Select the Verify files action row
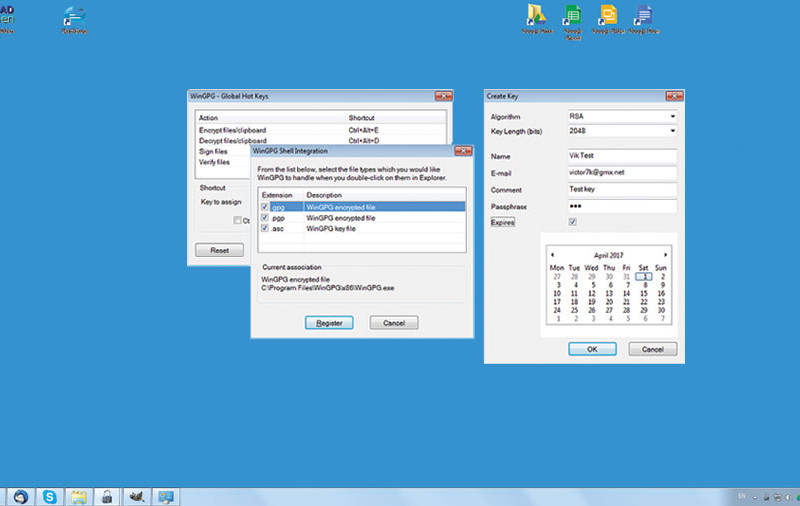Viewport: 800px width, 506px height. point(223,162)
